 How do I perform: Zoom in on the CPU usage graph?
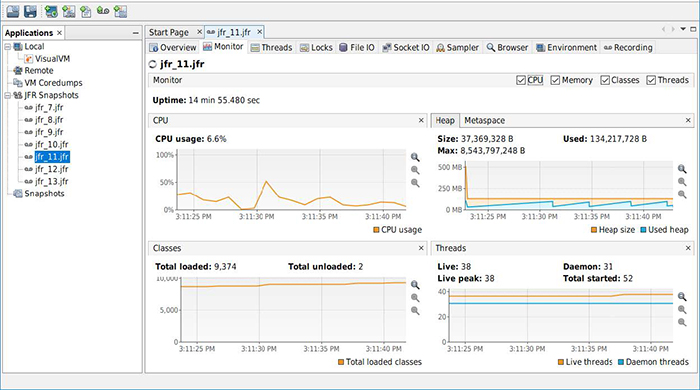pos(415,157)
